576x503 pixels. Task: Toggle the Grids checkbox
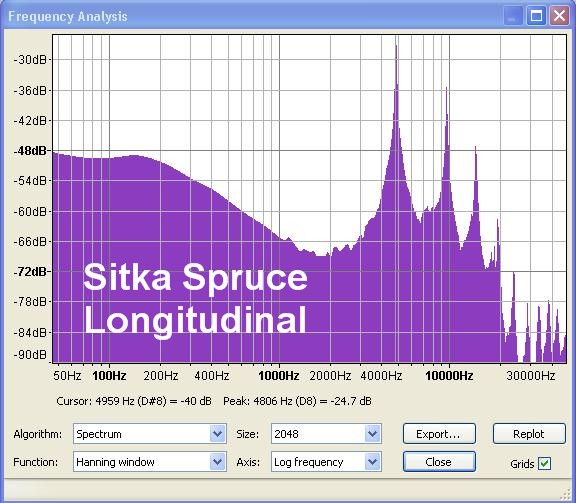coord(544,463)
